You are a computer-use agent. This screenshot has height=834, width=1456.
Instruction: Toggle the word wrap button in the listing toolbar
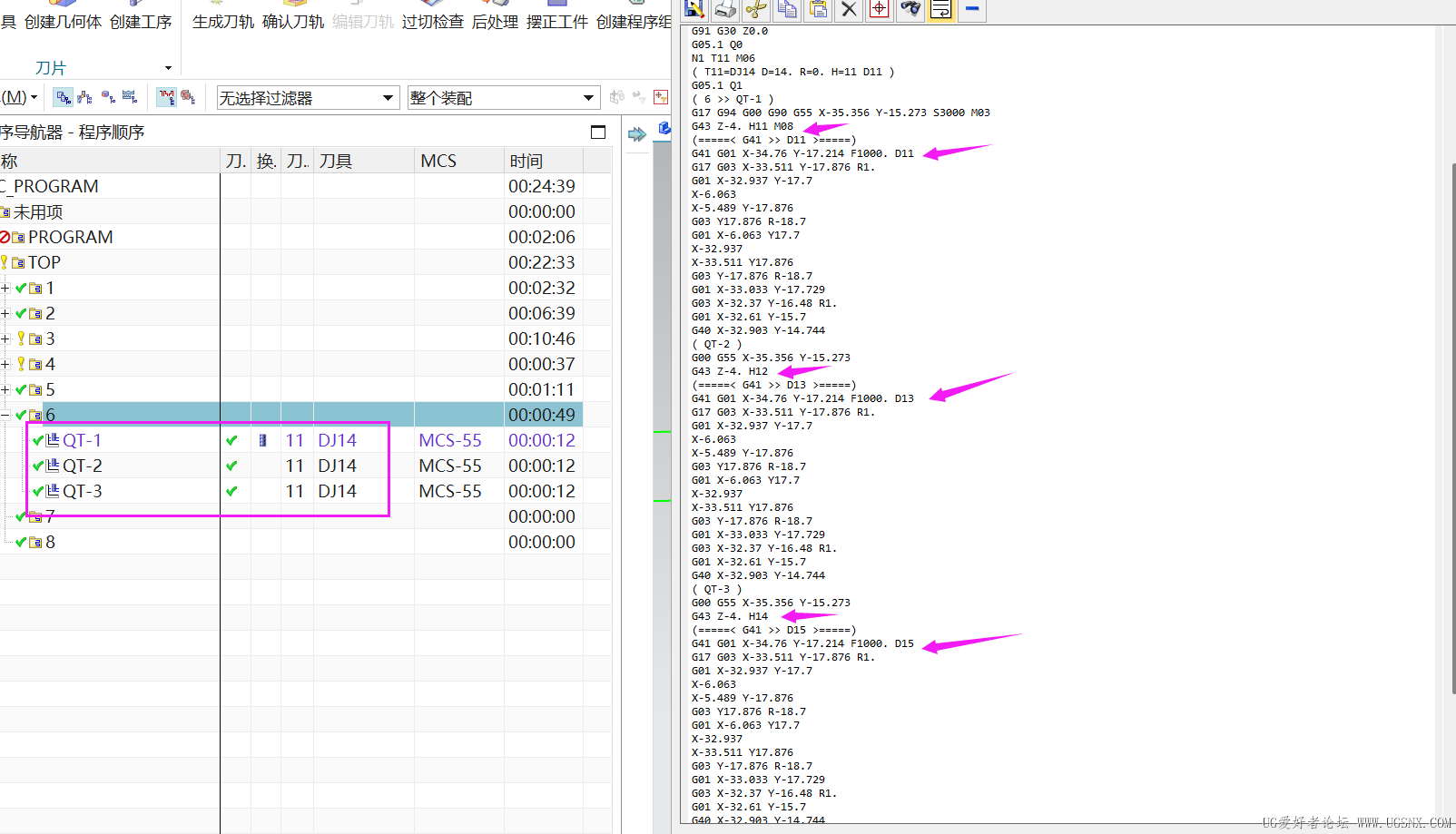941,9
